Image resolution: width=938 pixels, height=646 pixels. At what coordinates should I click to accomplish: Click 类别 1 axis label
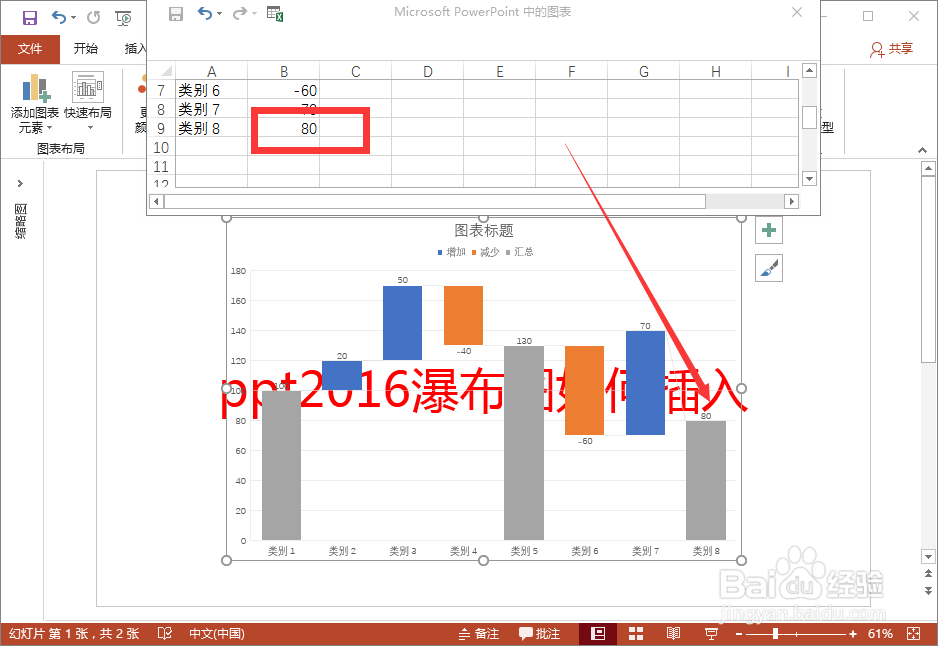pyautogui.click(x=281, y=551)
